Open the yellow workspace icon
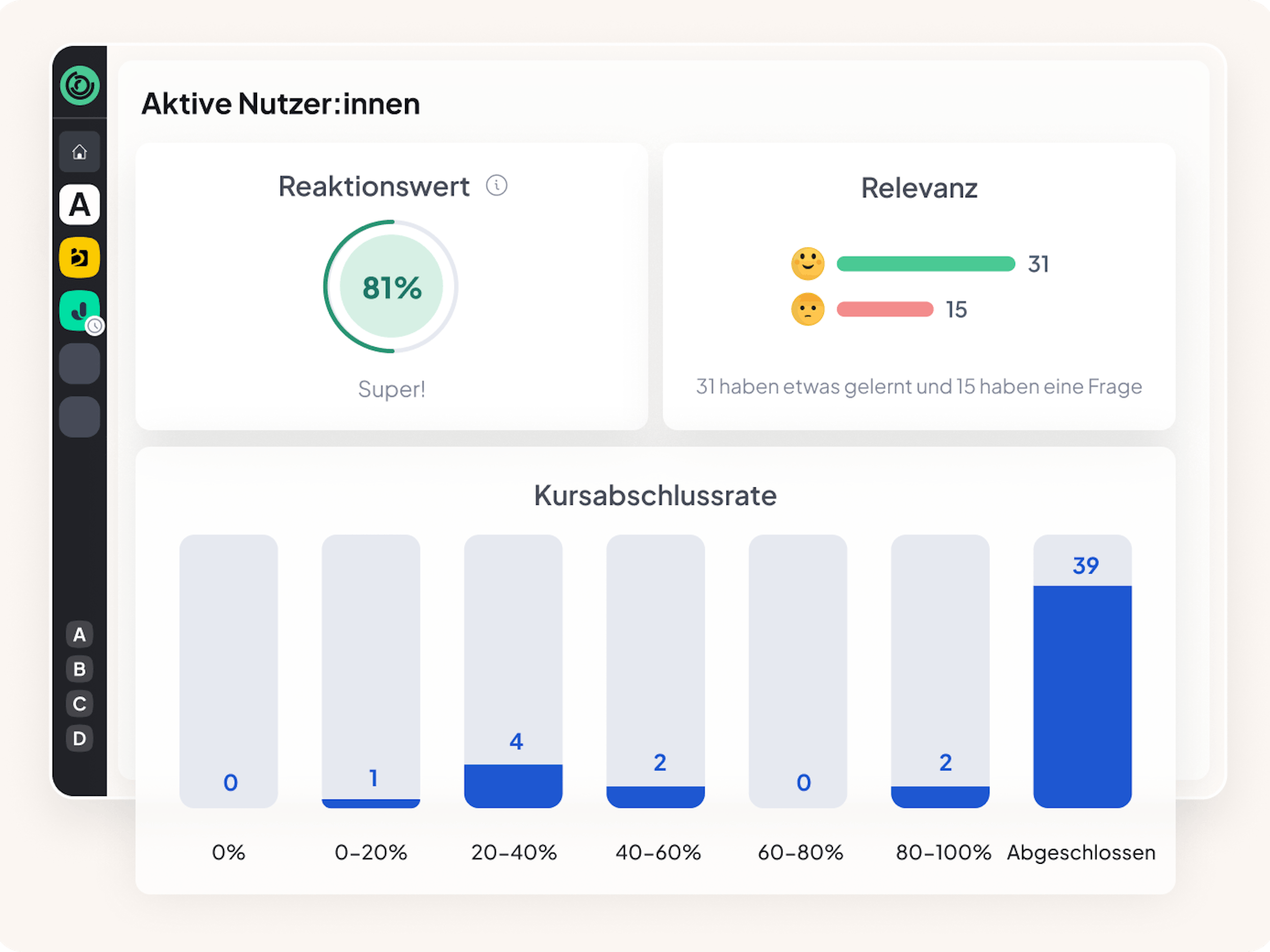 [x=79, y=258]
